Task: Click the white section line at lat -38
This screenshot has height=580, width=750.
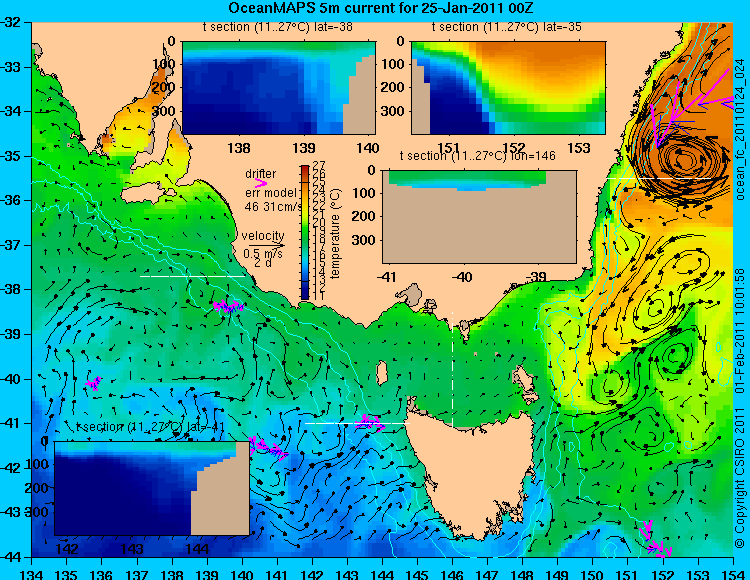Action: click(192, 276)
